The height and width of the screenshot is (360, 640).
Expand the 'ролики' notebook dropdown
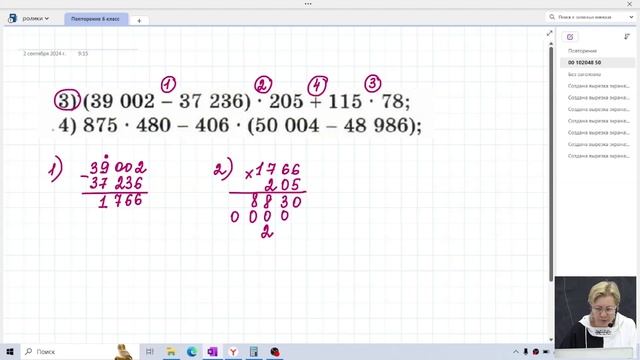[x=36, y=18]
